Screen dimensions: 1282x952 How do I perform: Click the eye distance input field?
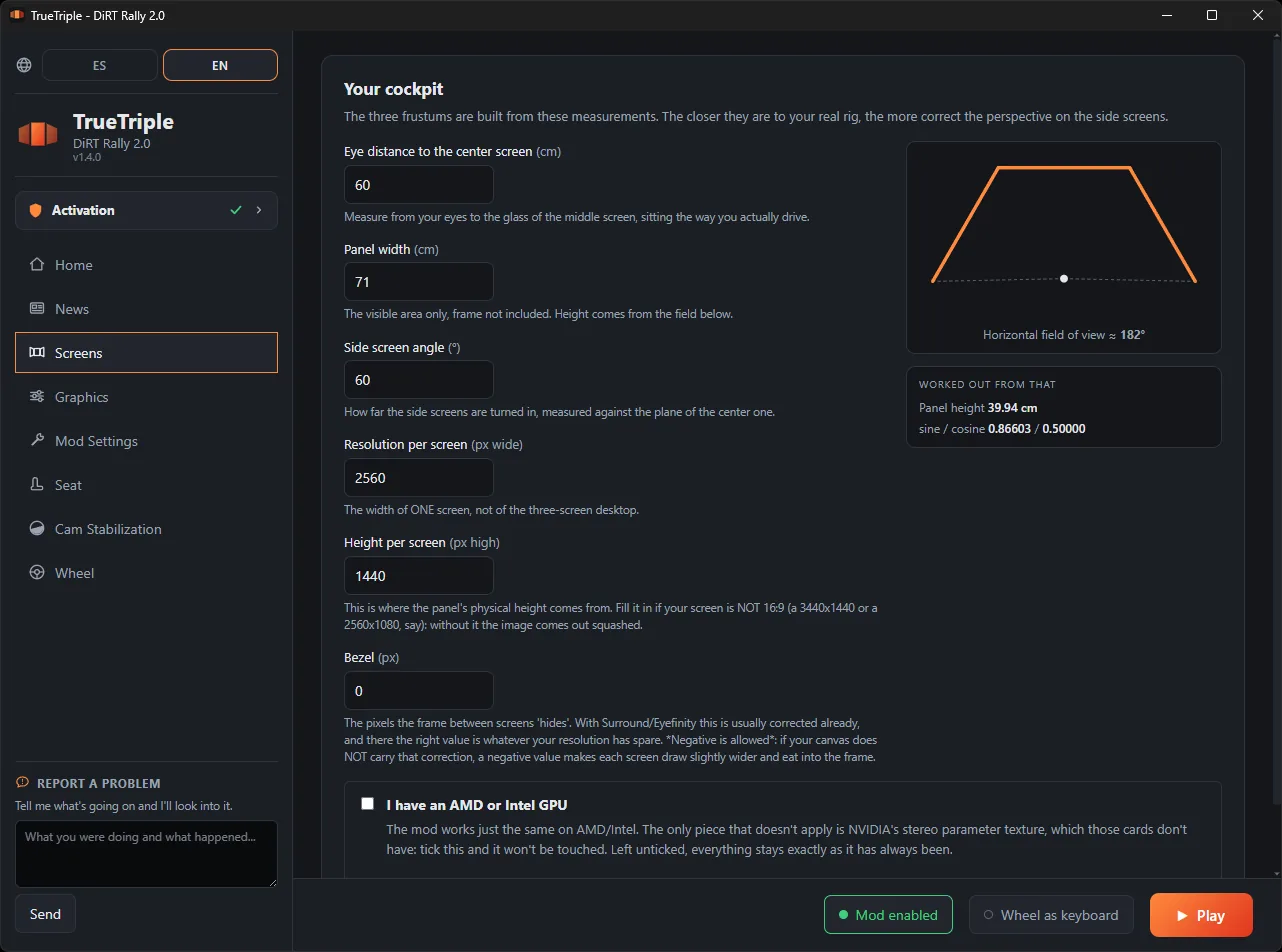pos(419,185)
